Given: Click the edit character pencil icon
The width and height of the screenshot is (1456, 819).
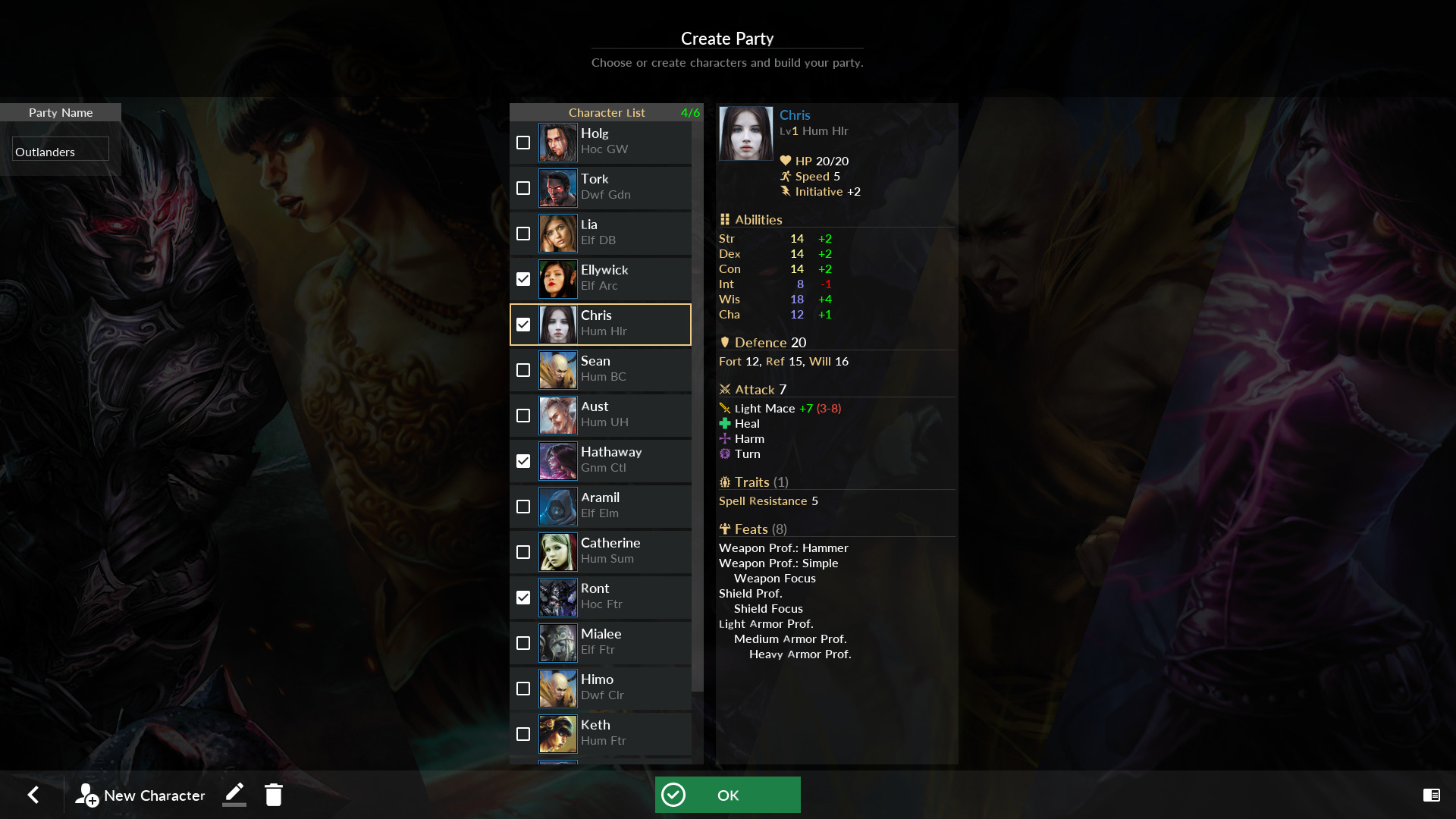Looking at the screenshot, I should [234, 794].
